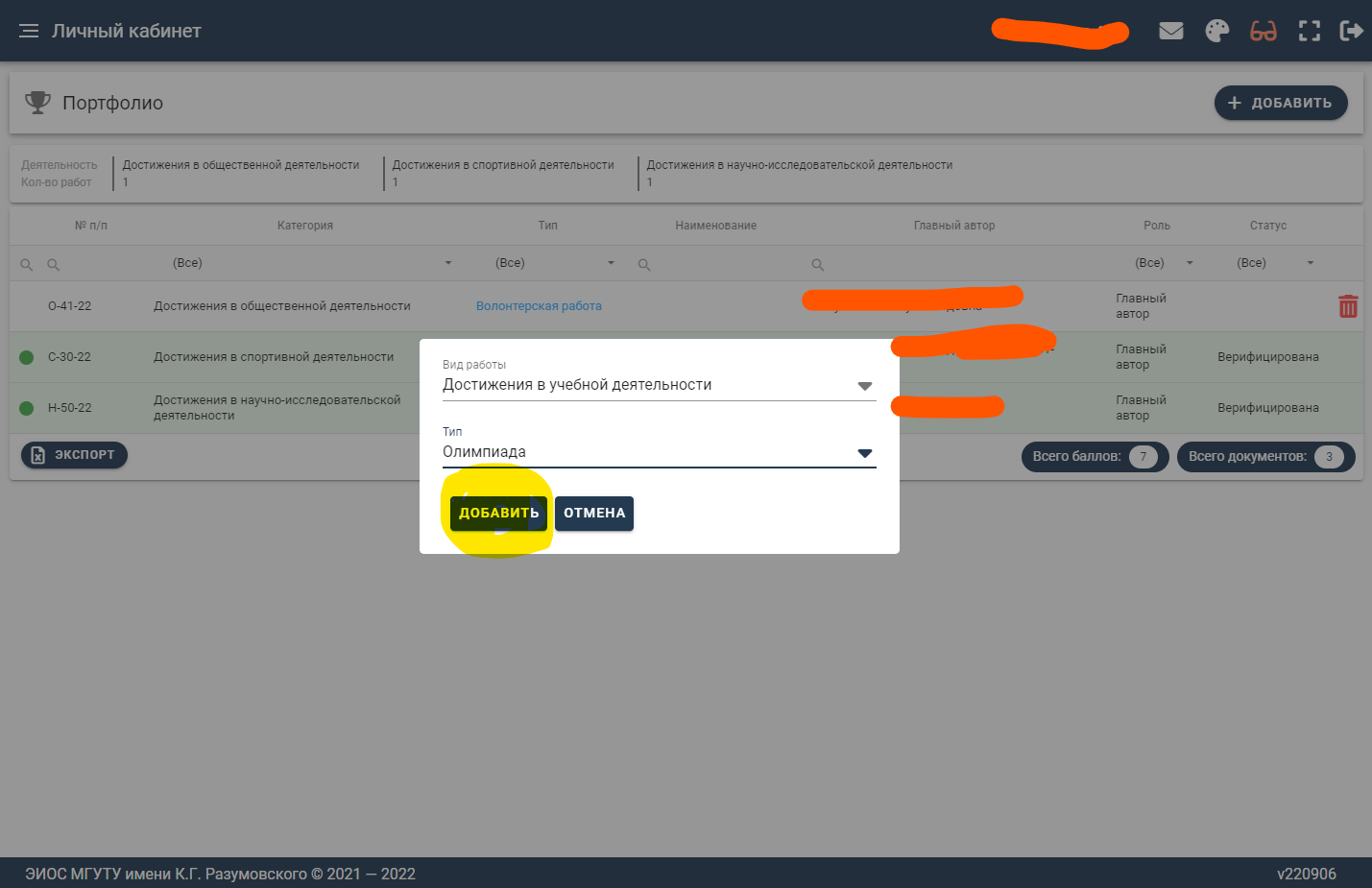The width and height of the screenshot is (1372, 888).
Task: Confirm with ДОБАВИТЬ button in dialog
Action: click(x=498, y=513)
